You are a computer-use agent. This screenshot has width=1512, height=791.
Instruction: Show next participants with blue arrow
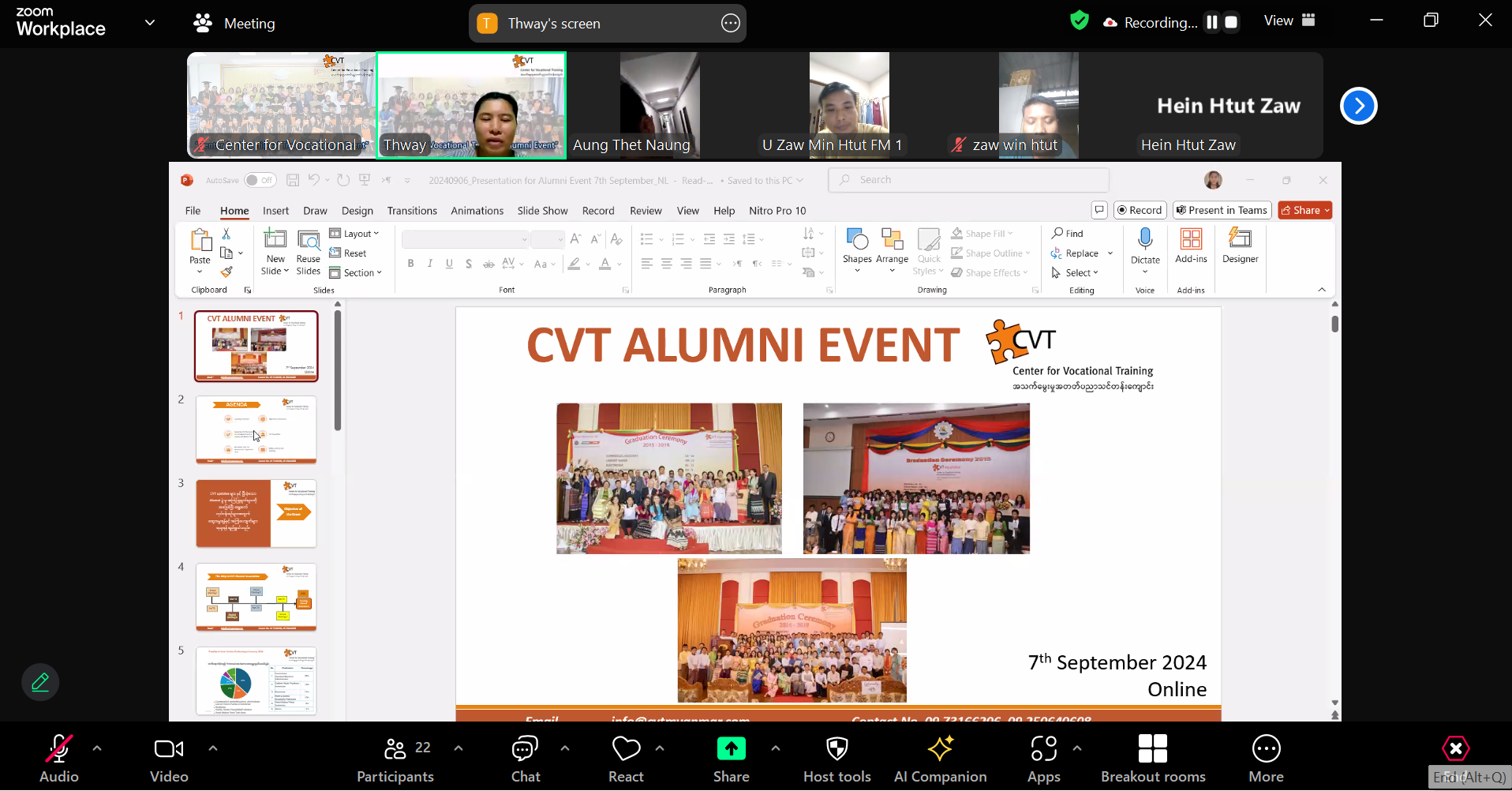(x=1358, y=106)
